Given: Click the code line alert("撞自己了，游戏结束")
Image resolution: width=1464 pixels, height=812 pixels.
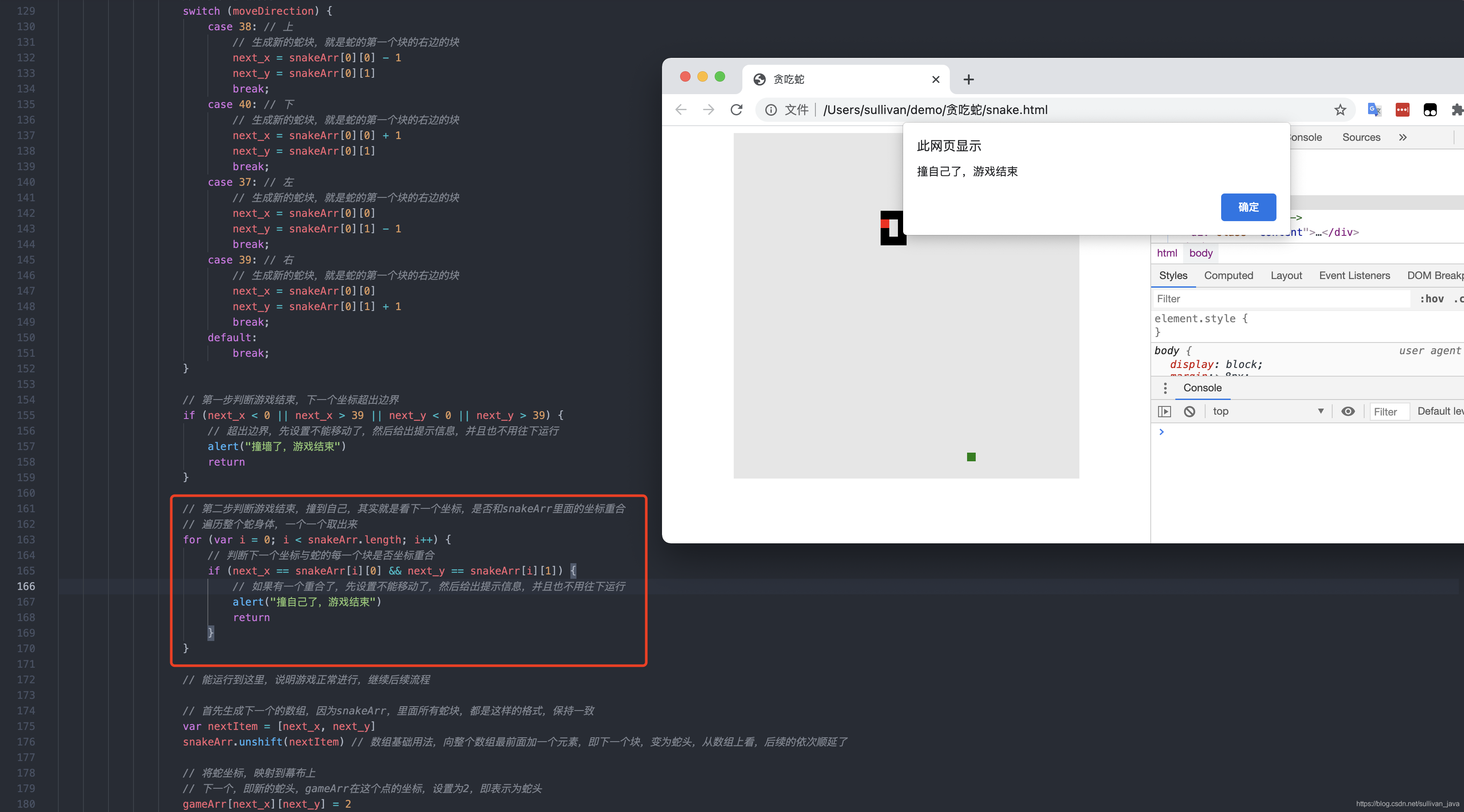Looking at the screenshot, I should pyautogui.click(x=306, y=602).
